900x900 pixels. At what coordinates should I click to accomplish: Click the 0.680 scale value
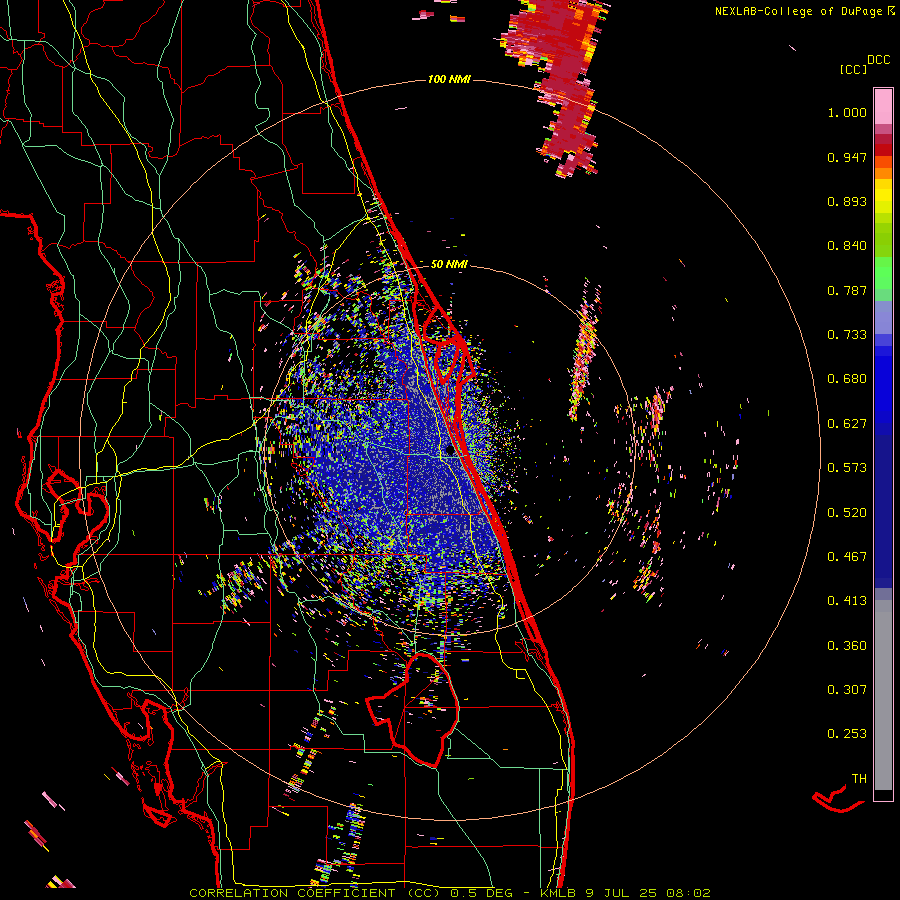[847, 379]
